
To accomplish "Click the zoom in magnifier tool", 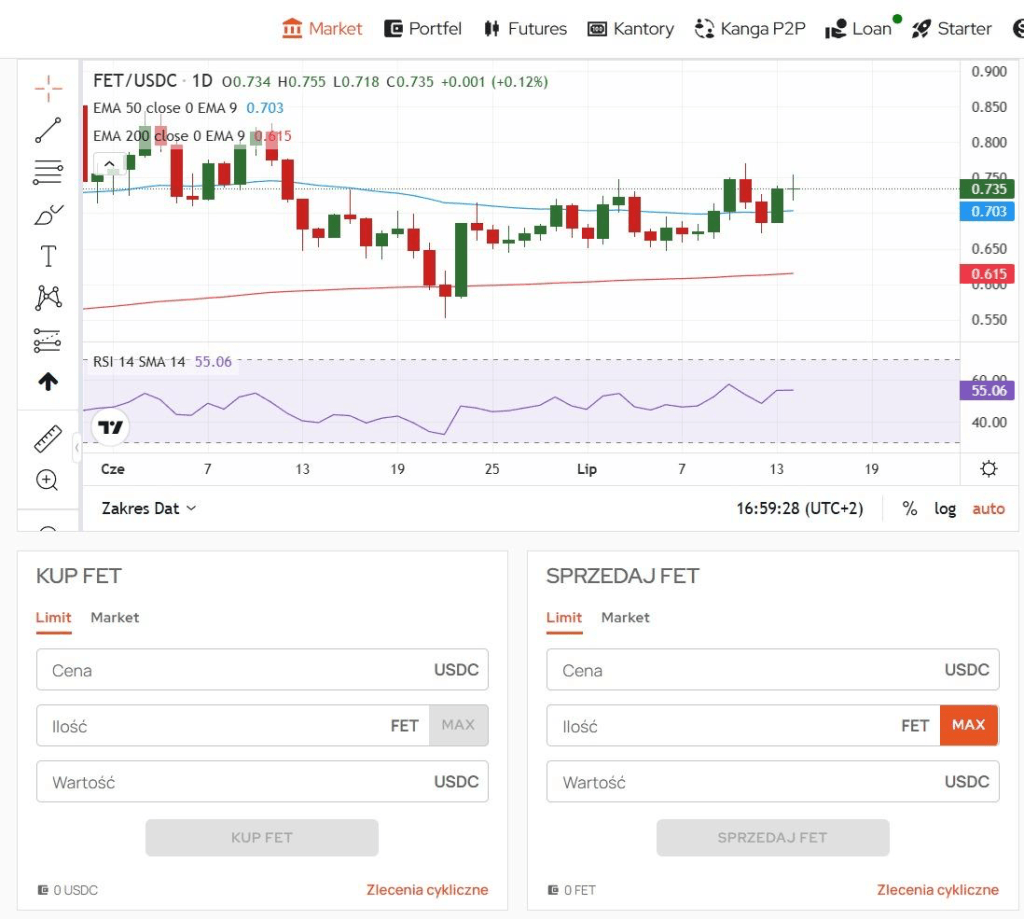I will (47, 480).
